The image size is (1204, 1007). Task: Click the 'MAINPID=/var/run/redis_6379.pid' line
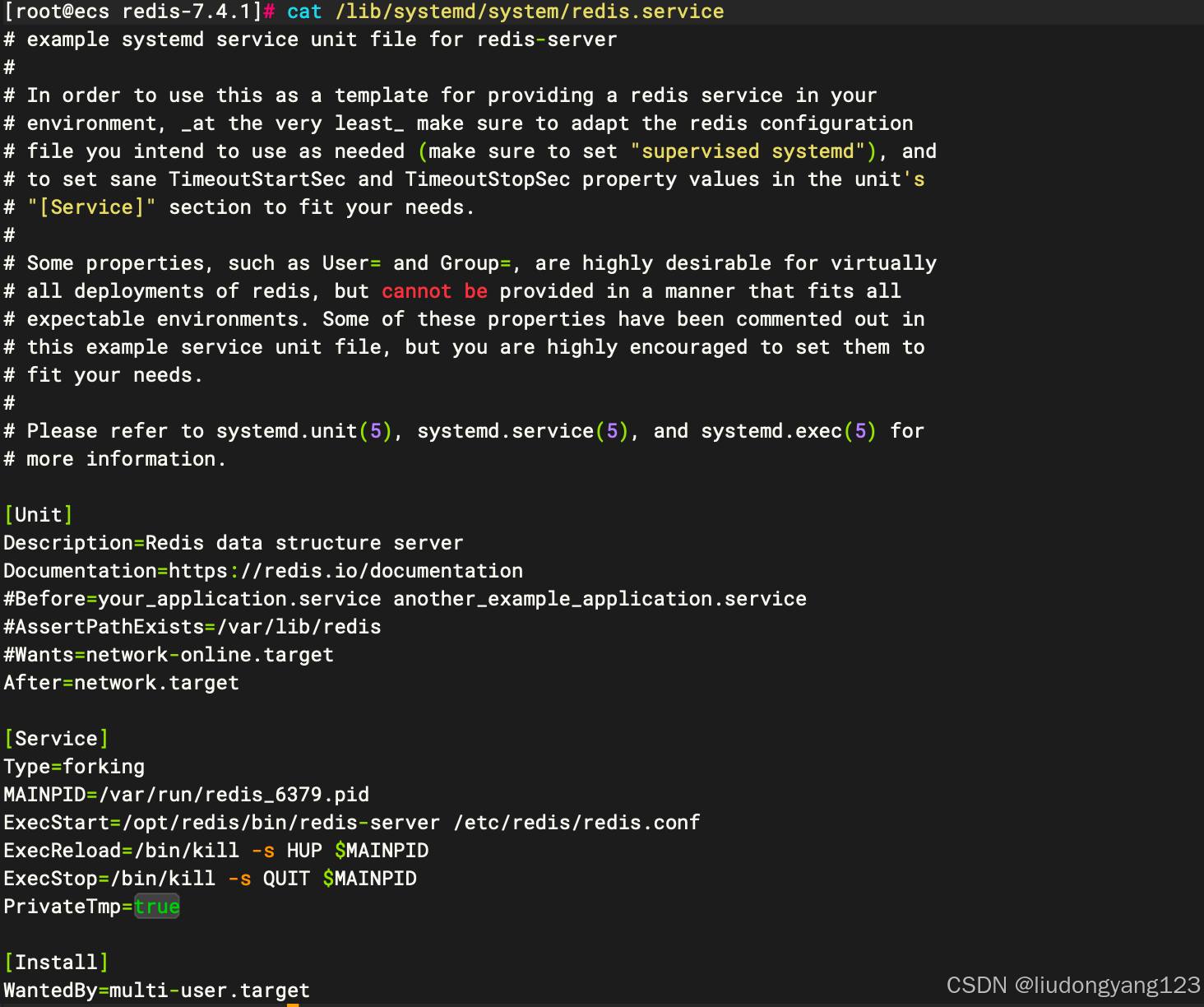(x=187, y=795)
